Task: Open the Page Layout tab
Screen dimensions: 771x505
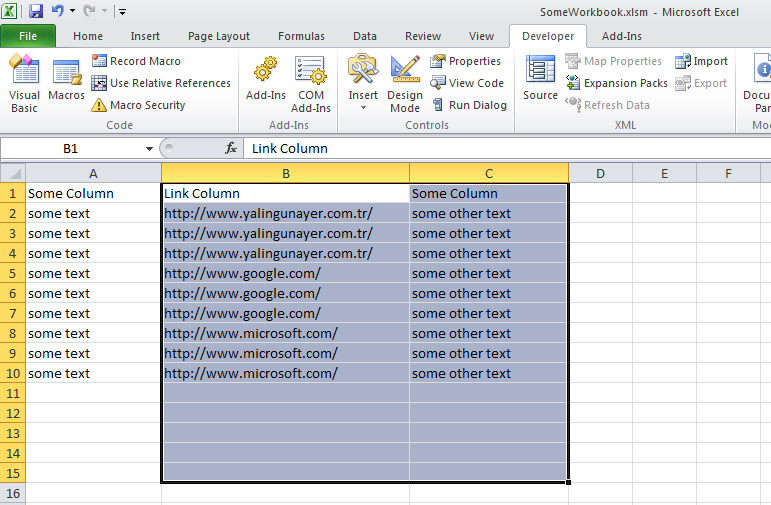Action: [219, 36]
